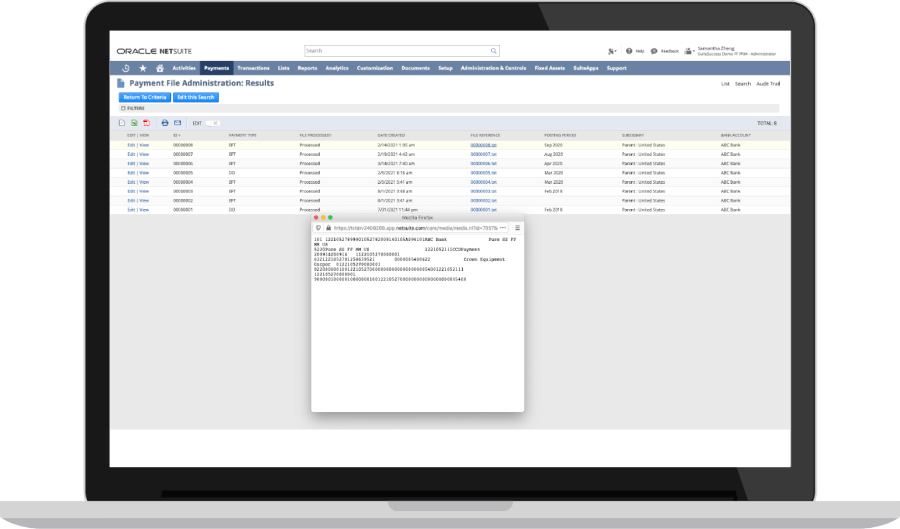Click View for record 00000001
Image resolution: width=900 pixels, height=529 pixels.
[x=144, y=210]
